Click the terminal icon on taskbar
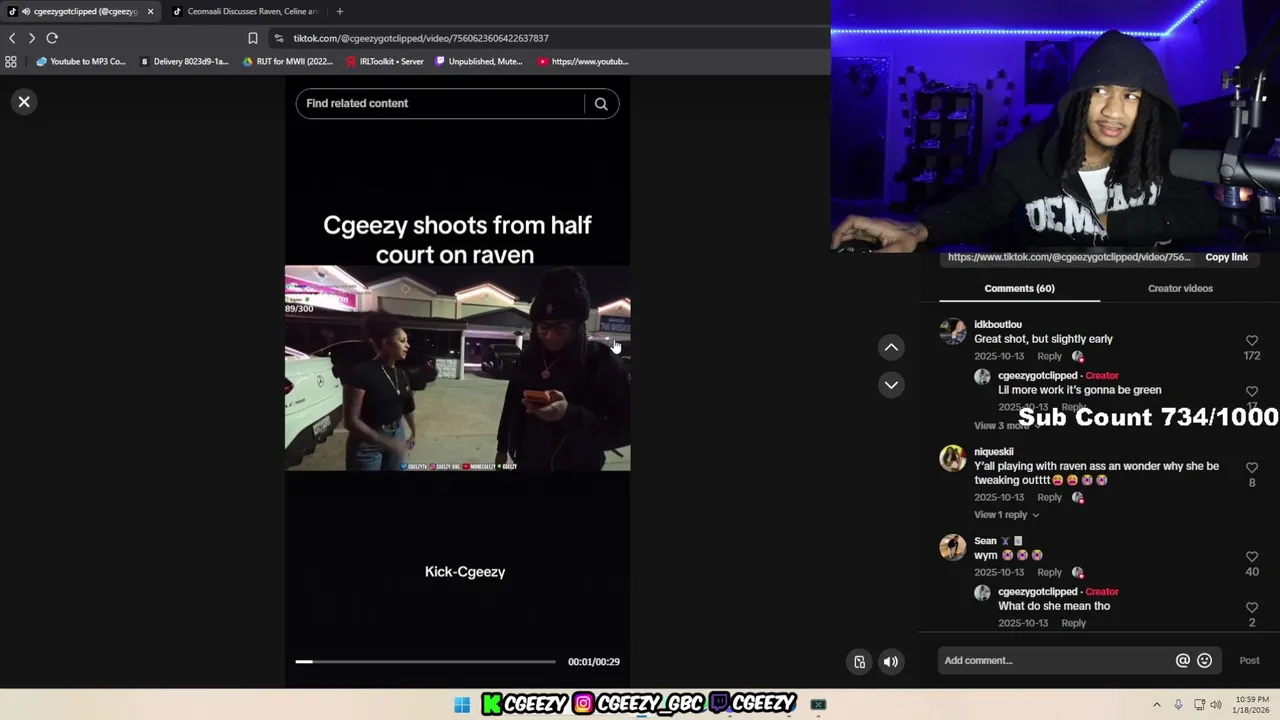 818,705
